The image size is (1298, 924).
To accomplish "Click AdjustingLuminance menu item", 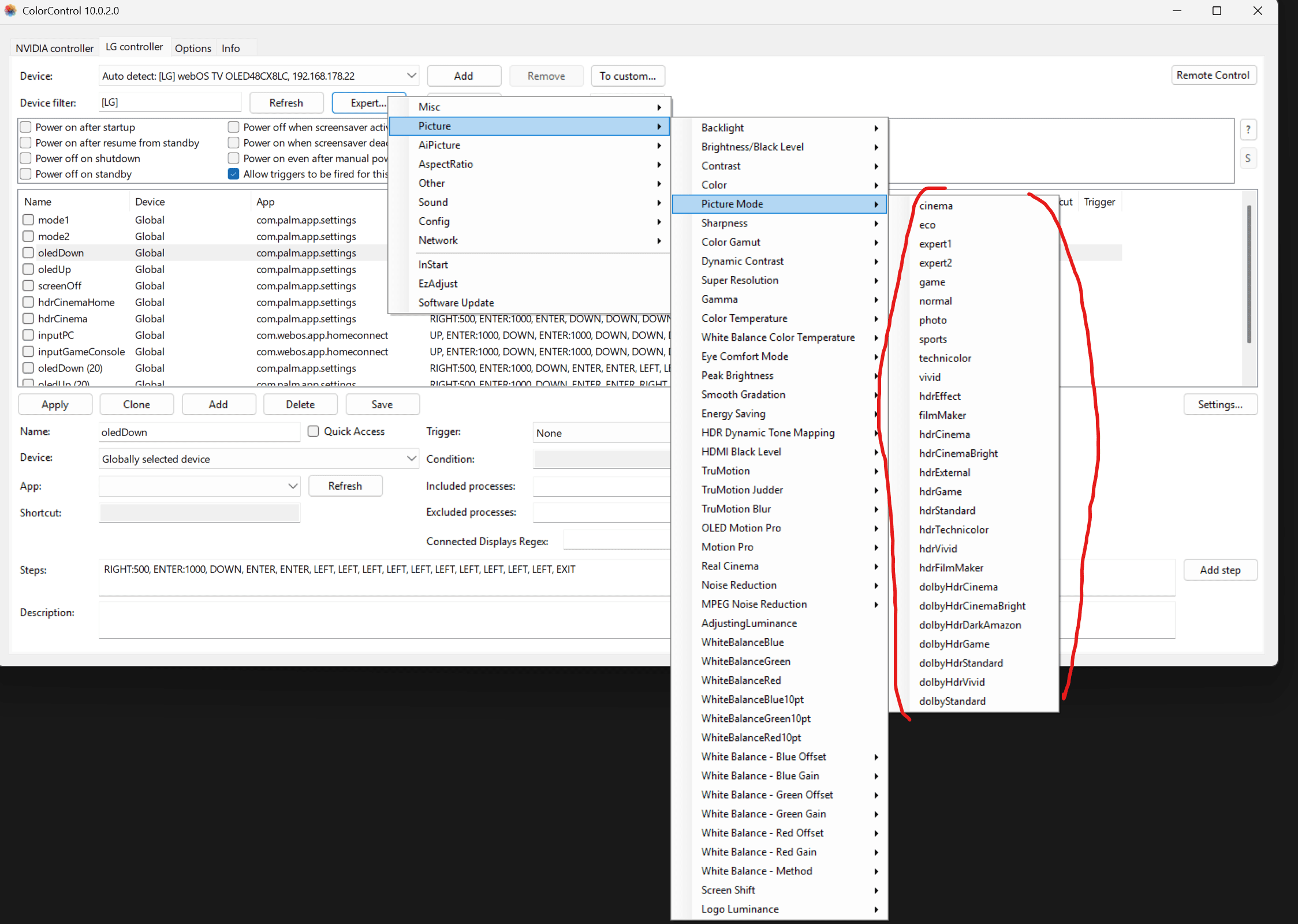I will click(779, 623).
